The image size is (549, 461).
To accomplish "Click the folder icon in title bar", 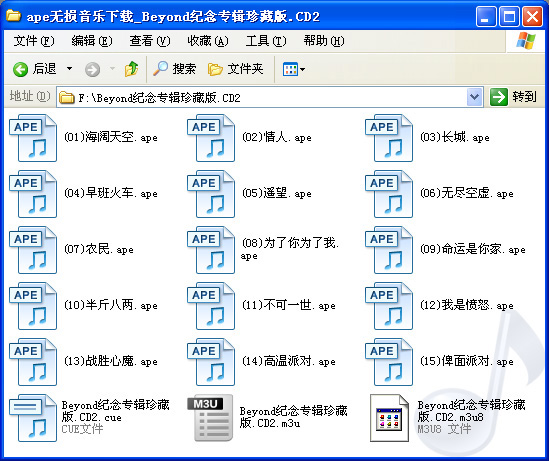I will tap(14, 15).
